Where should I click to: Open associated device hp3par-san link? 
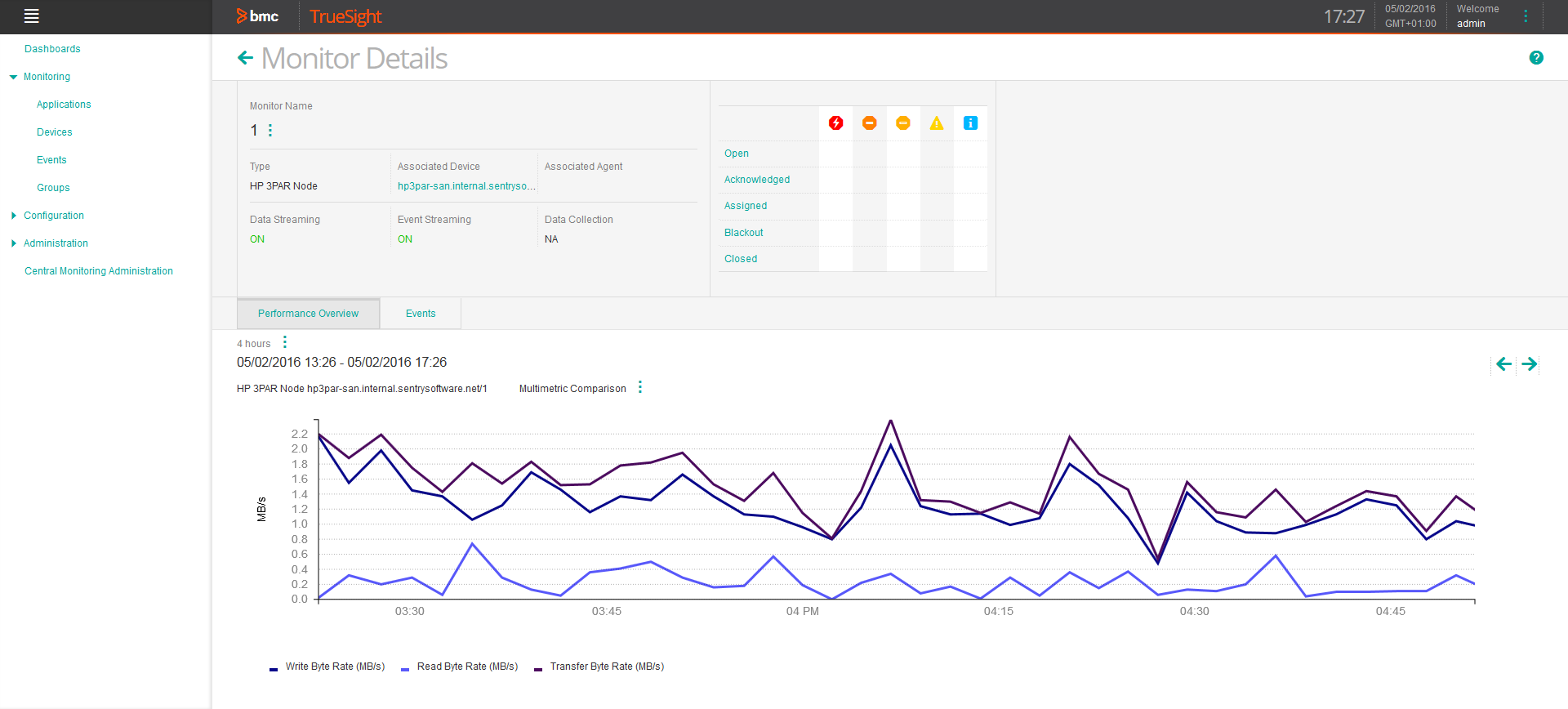tap(466, 186)
